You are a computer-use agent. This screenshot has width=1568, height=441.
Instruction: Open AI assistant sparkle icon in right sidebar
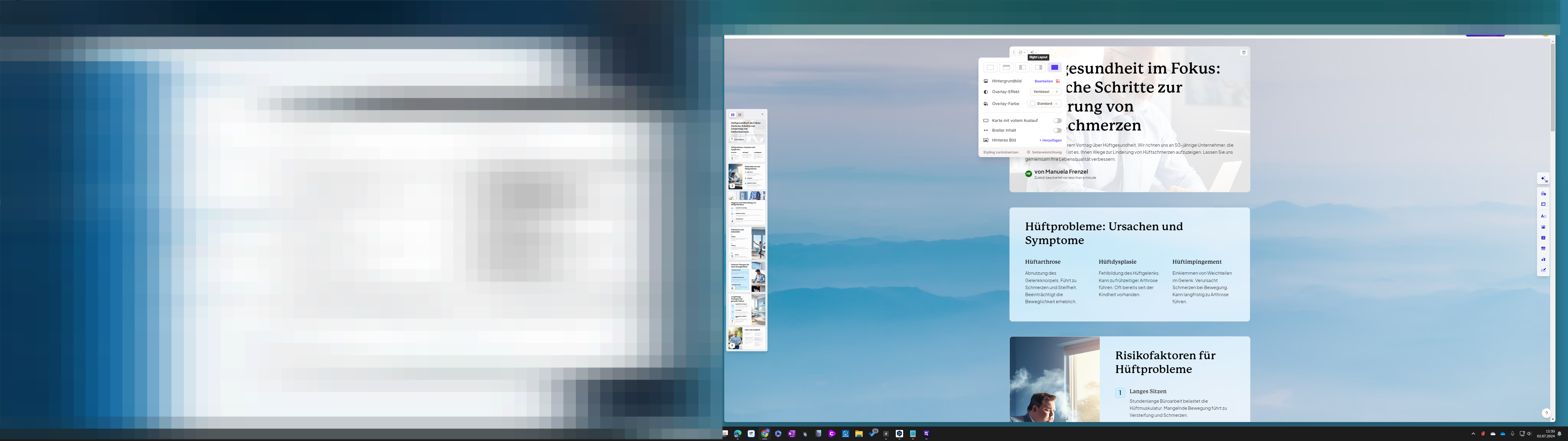pyautogui.click(x=1543, y=179)
